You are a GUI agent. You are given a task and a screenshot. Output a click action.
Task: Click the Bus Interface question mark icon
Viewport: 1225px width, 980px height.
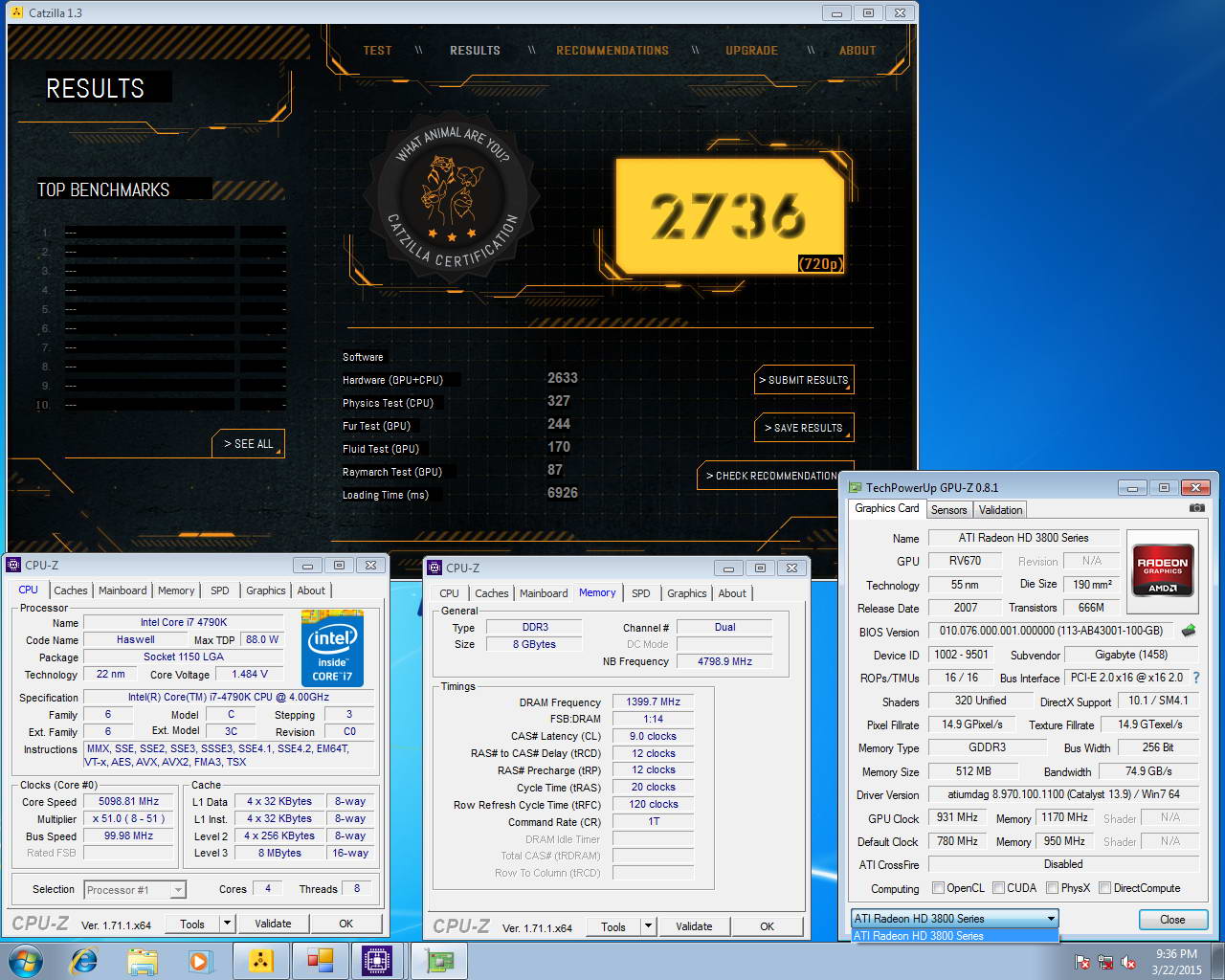coord(1195,678)
